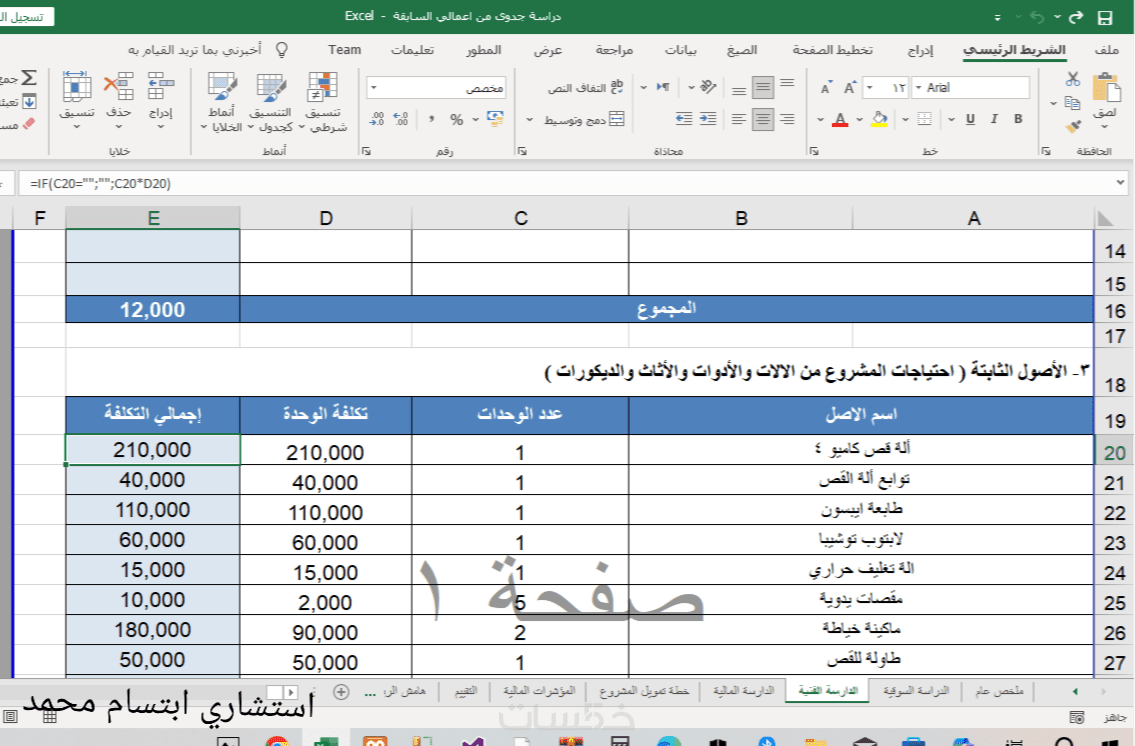1135x746 pixels.
Task: Toggle Middle Align vertical alignment
Action: pyautogui.click(x=762, y=88)
